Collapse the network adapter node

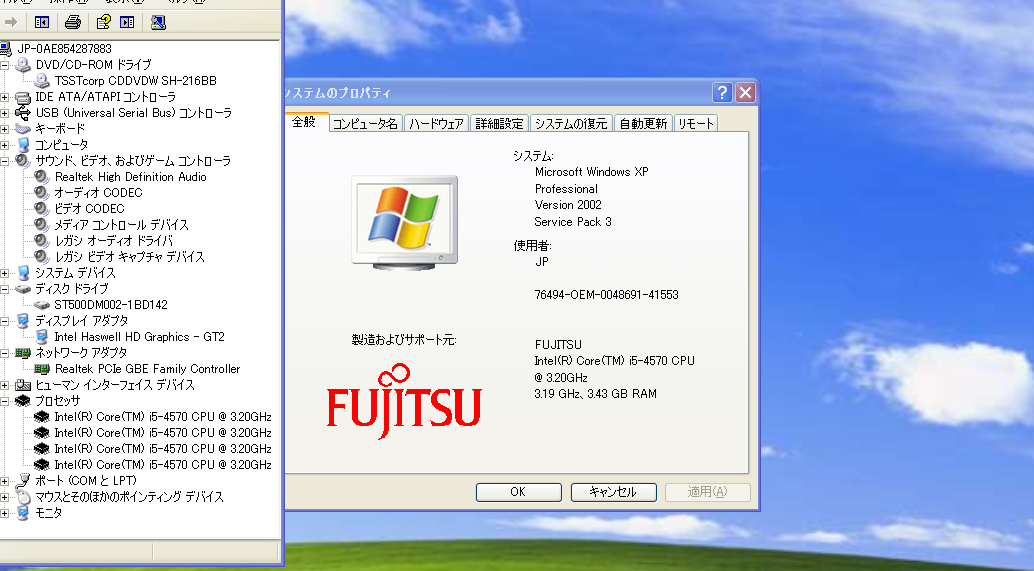(x=5, y=353)
